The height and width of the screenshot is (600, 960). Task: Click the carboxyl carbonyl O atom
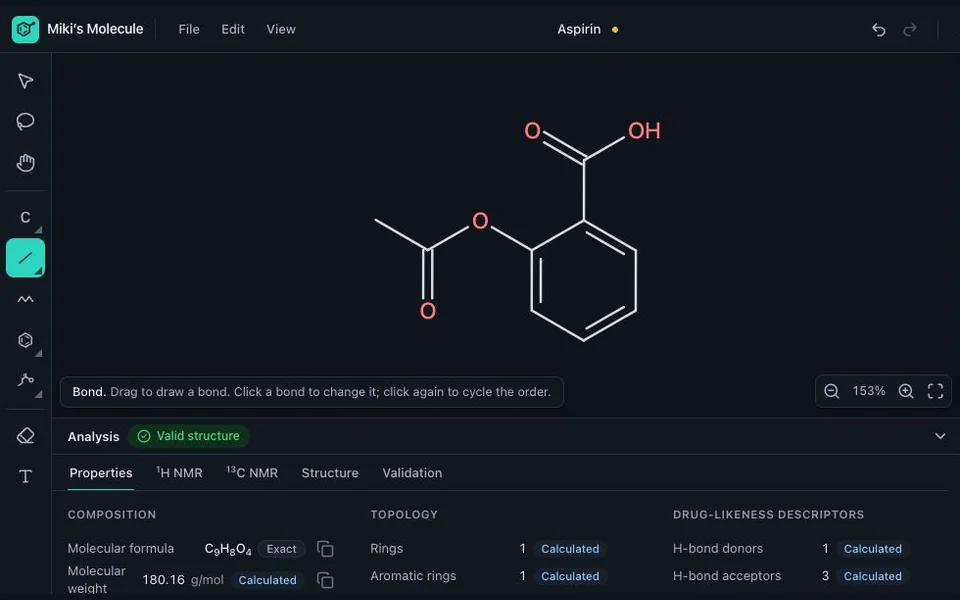(x=533, y=130)
